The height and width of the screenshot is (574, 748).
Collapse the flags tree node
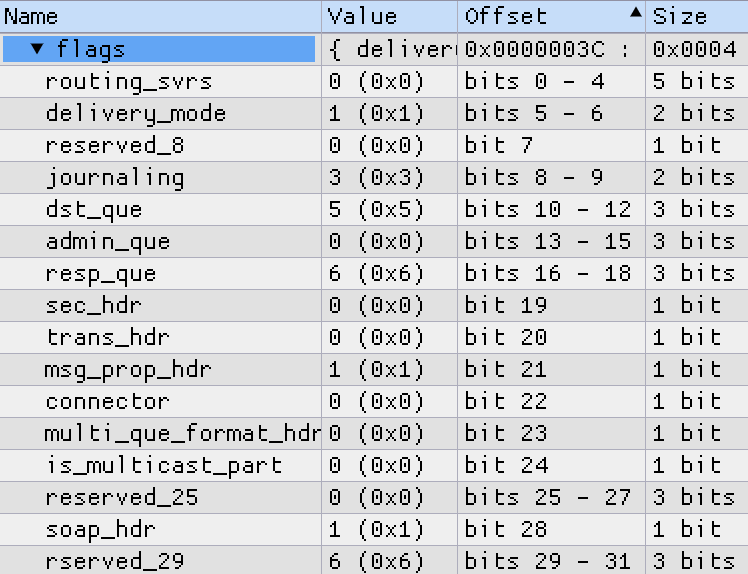coord(37,48)
